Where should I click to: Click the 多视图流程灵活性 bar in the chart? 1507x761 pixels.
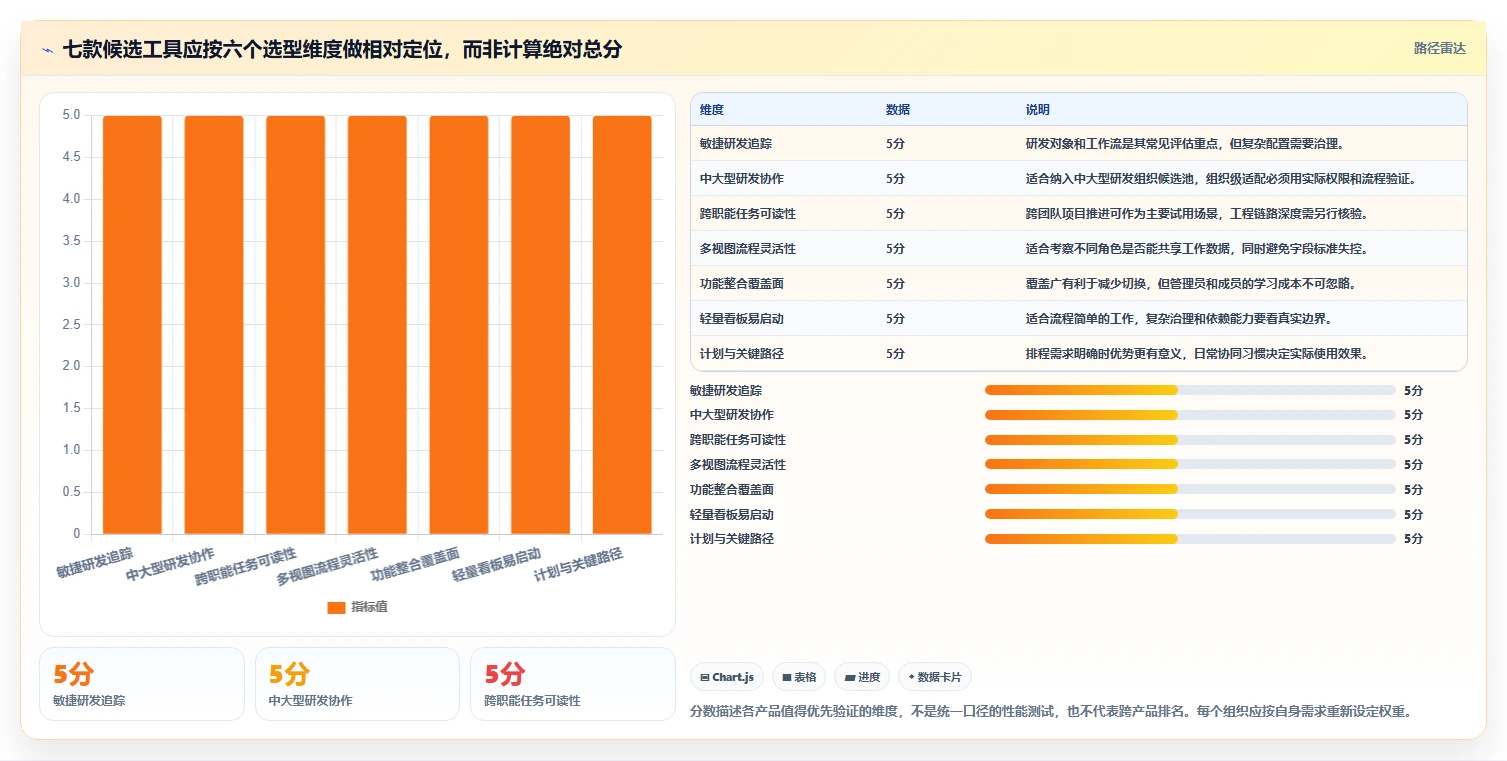377,325
